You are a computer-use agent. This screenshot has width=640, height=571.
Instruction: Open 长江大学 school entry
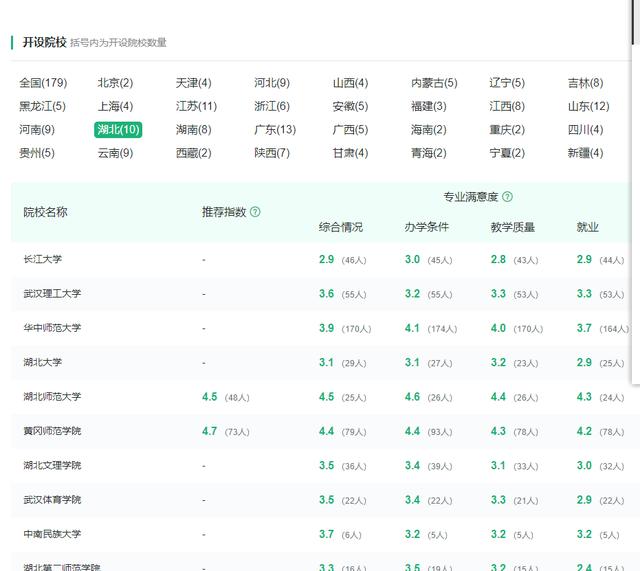click(x=42, y=259)
